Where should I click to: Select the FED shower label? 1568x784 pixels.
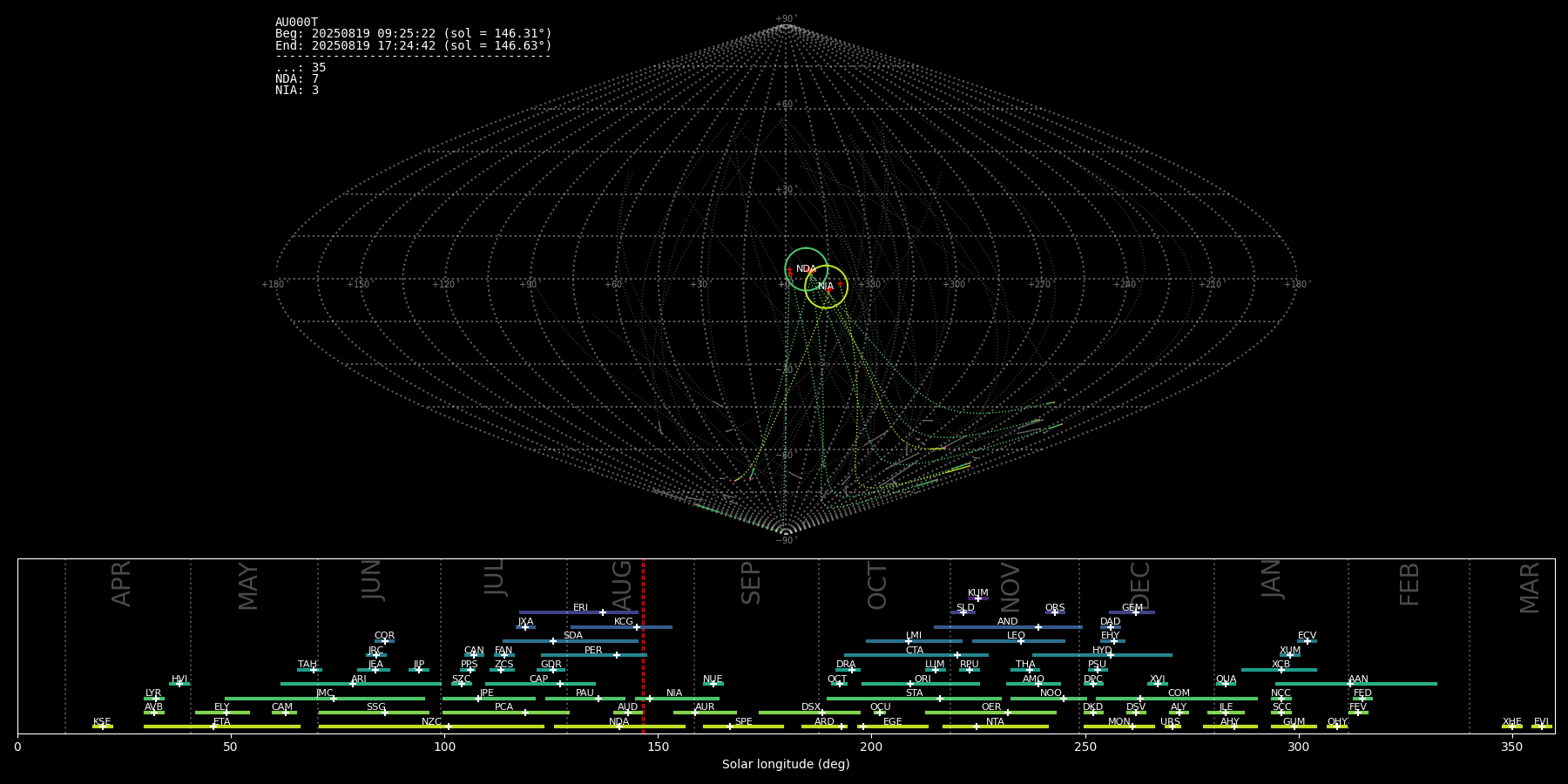pyautogui.click(x=1362, y=693)
